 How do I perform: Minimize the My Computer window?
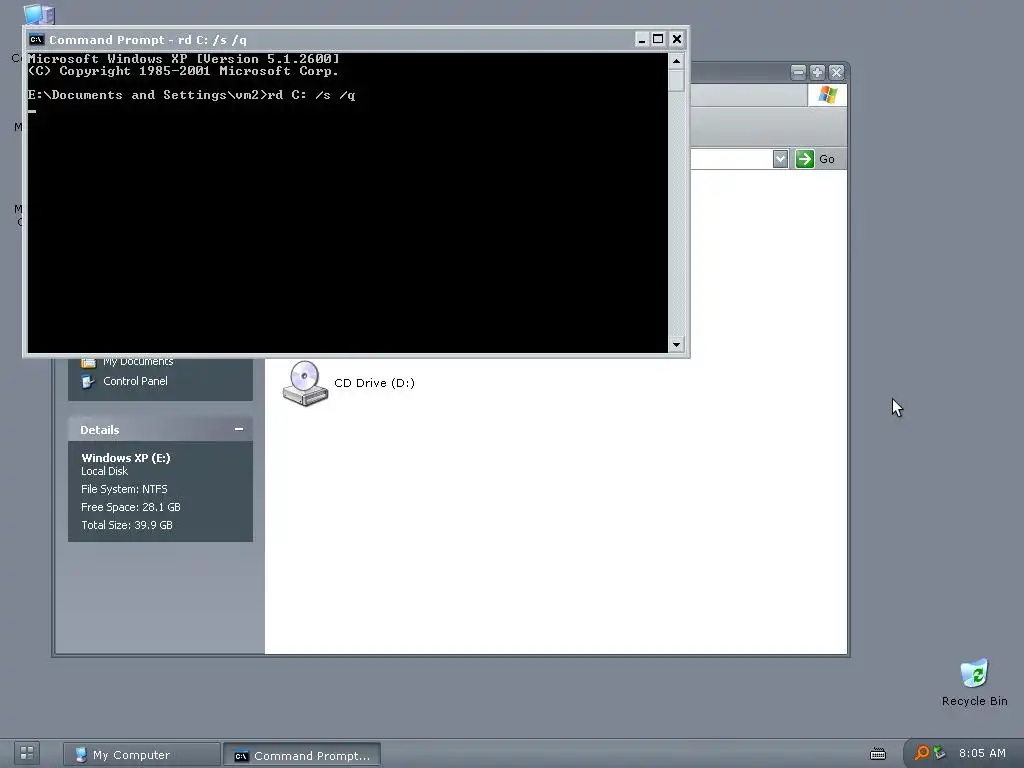[798, 72]
